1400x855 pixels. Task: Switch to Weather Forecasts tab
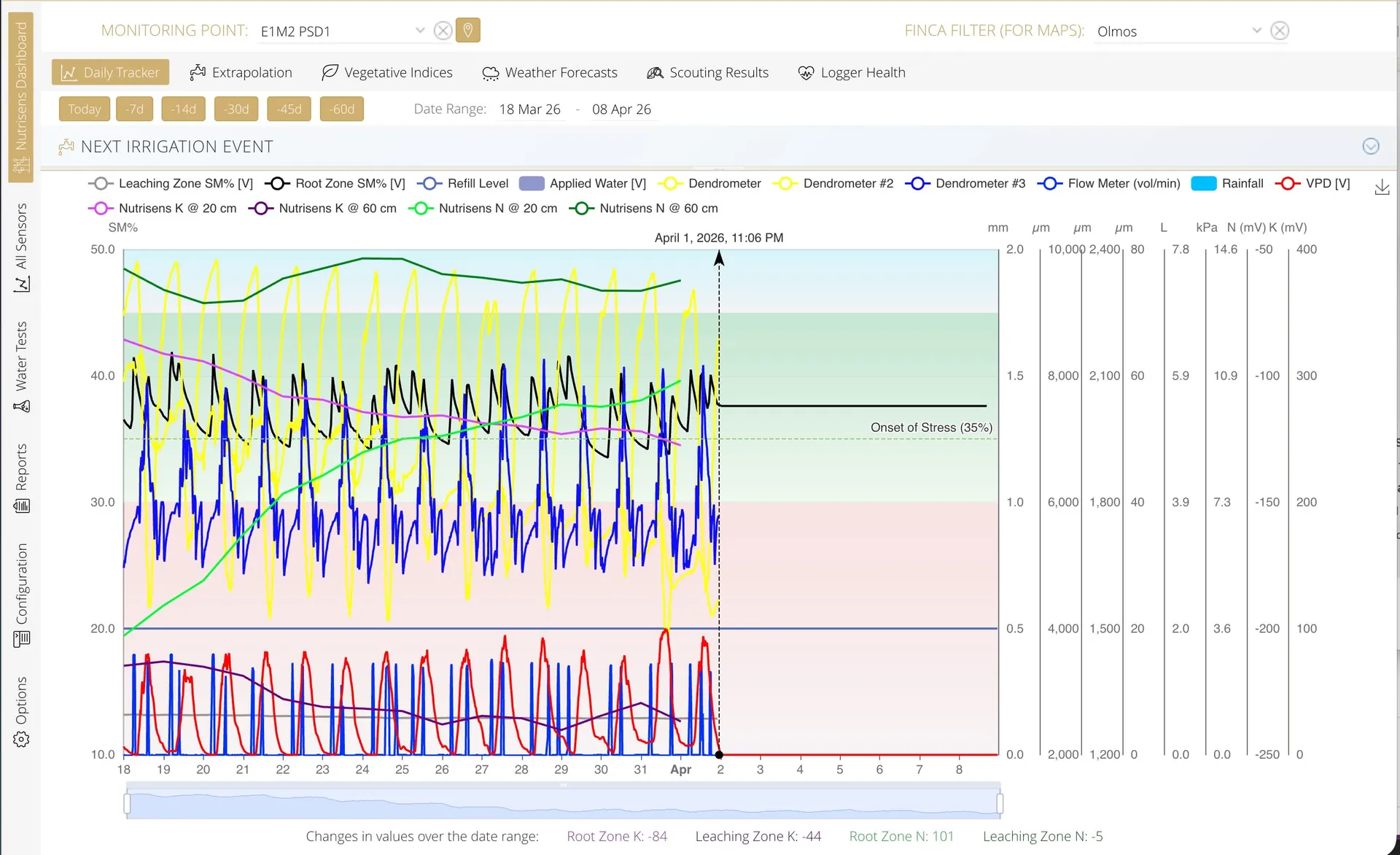[550, 72]
